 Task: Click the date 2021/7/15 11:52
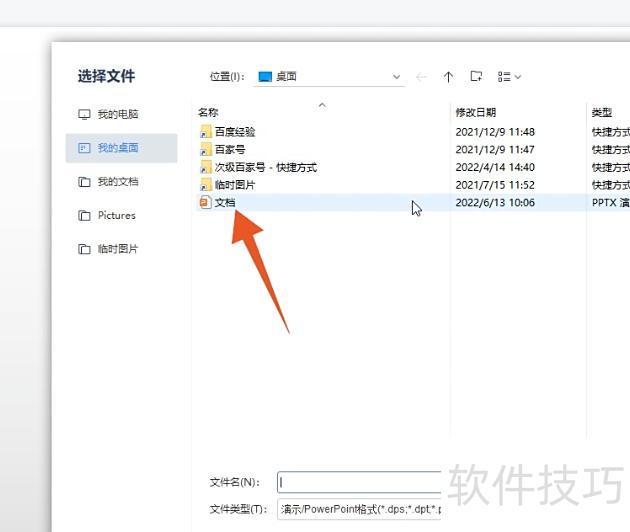pyautogui.click(x=495, y=185)
